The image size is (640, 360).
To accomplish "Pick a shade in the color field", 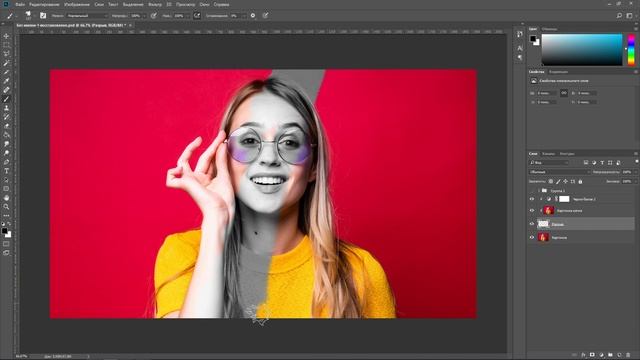I will pos(582,50).
